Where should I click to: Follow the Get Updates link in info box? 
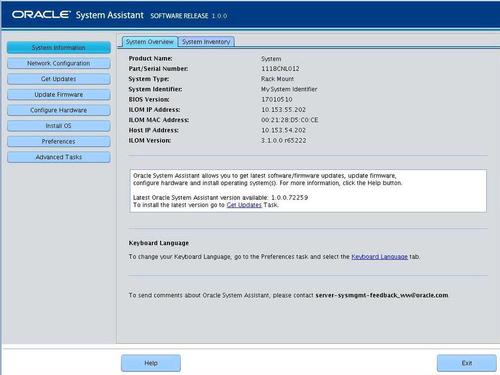tap(244, 205)
